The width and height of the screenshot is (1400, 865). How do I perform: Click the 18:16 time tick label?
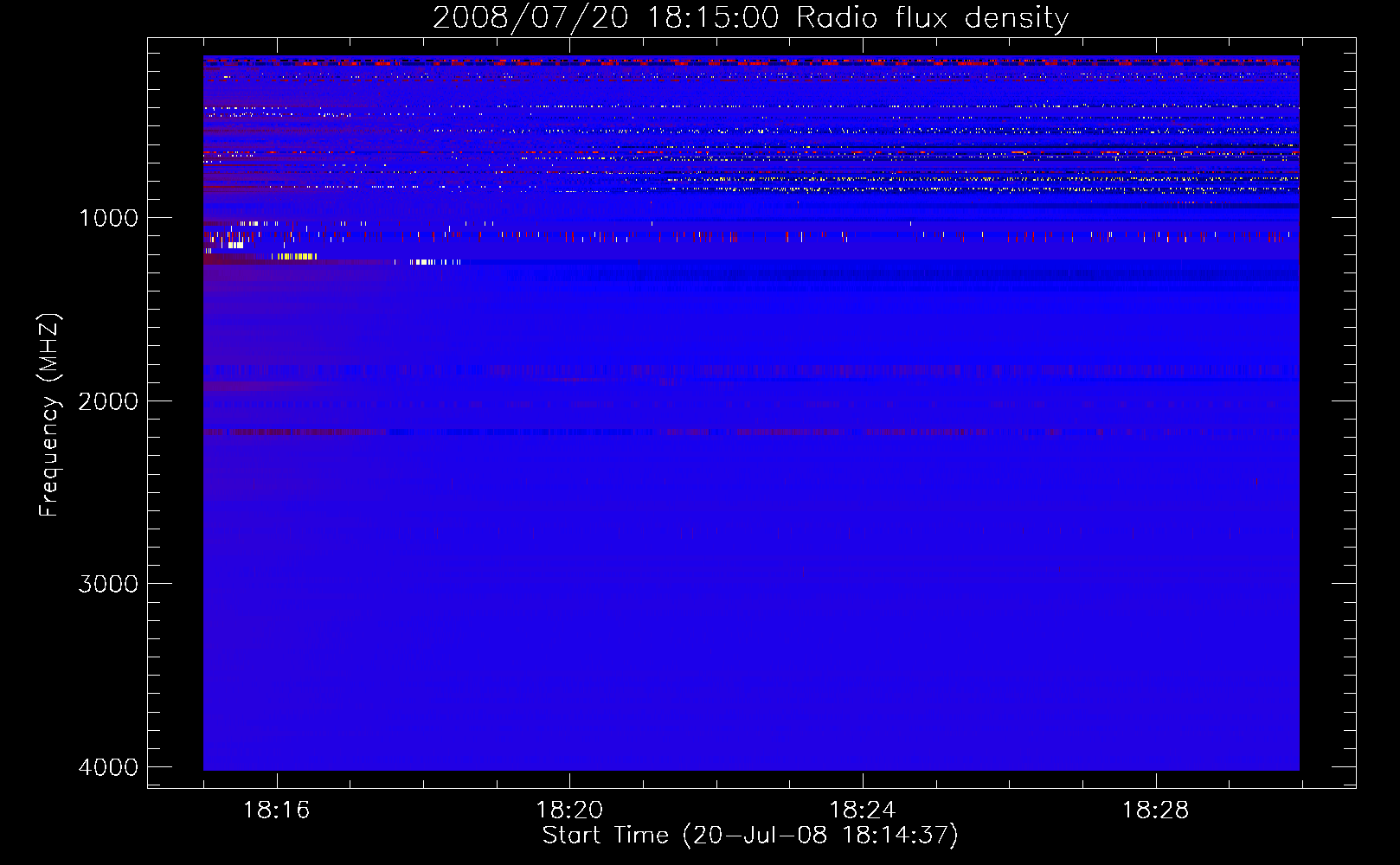pos(276,811)
